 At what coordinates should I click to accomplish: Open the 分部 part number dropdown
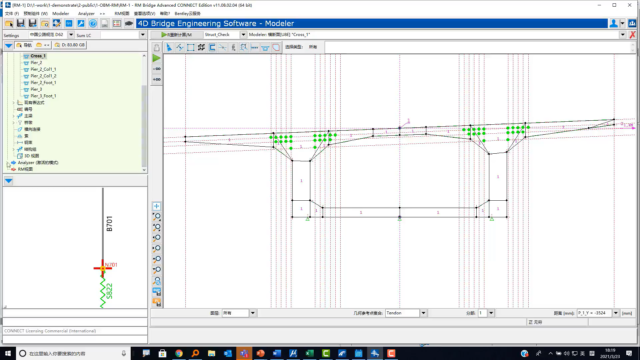[x=491, y=313]
